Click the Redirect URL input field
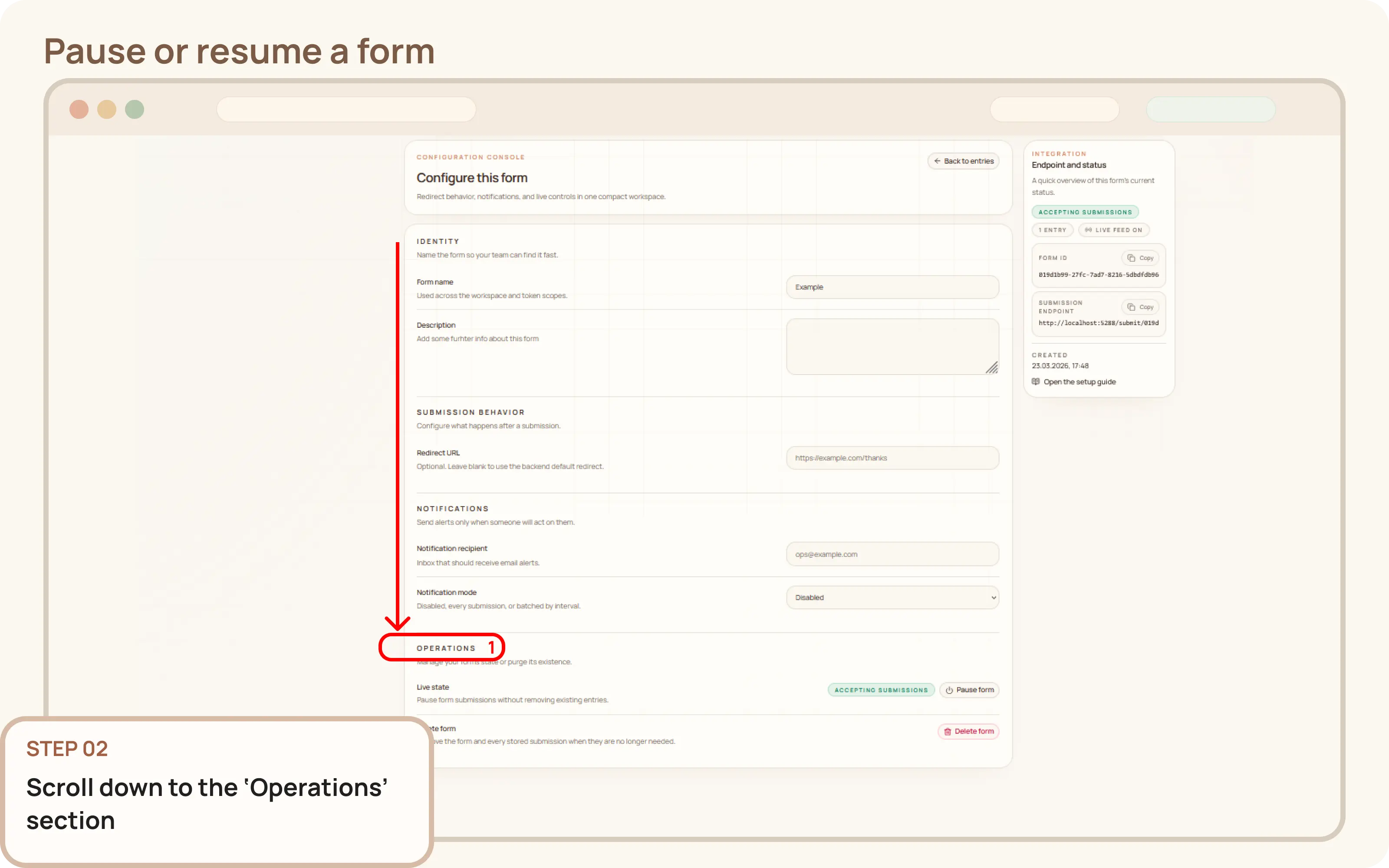1389x868 pixels. (x=892, y=457)
